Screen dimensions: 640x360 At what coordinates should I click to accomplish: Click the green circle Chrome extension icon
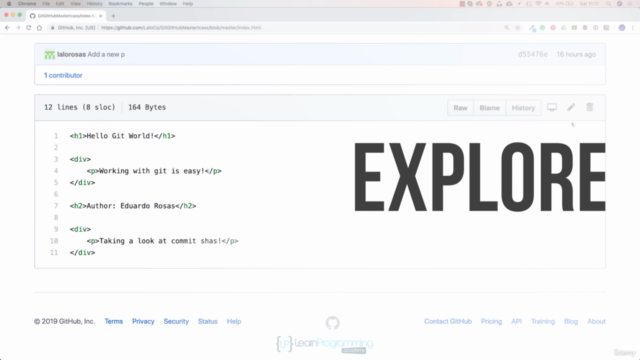[542, 28]
